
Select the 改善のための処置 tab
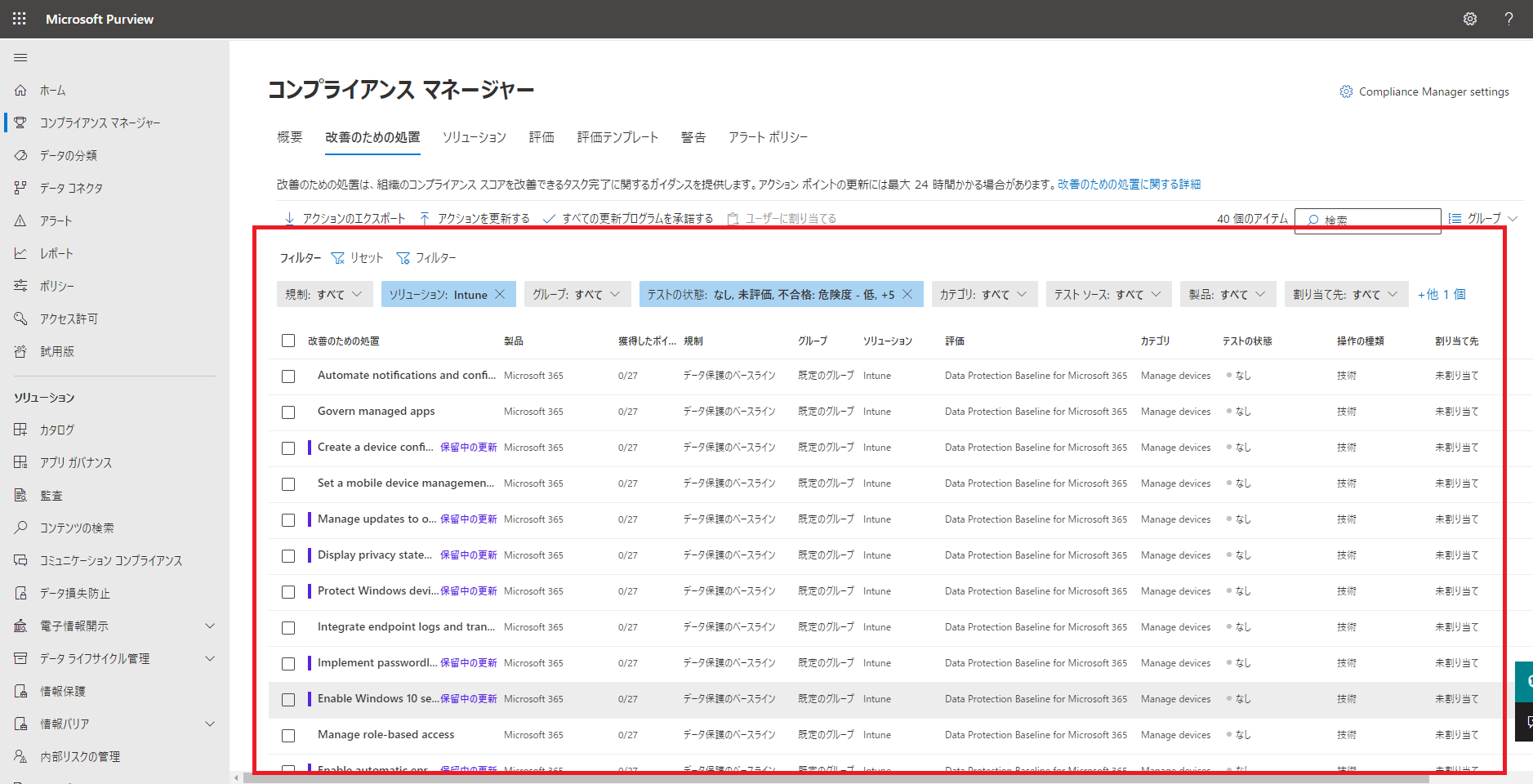tap(372, 137)
